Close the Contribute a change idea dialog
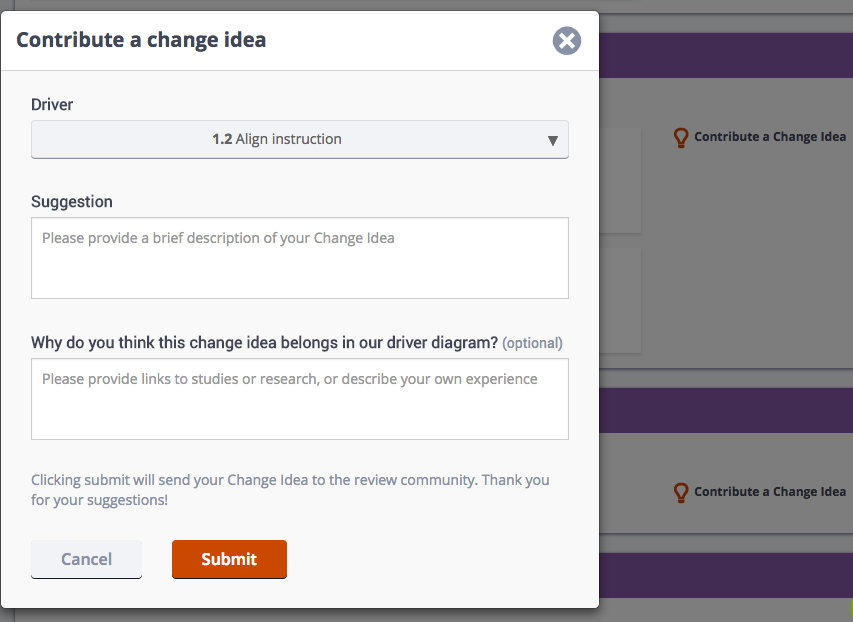The height and width of the screenshot is (622, 853). click(x=567, y=41)
